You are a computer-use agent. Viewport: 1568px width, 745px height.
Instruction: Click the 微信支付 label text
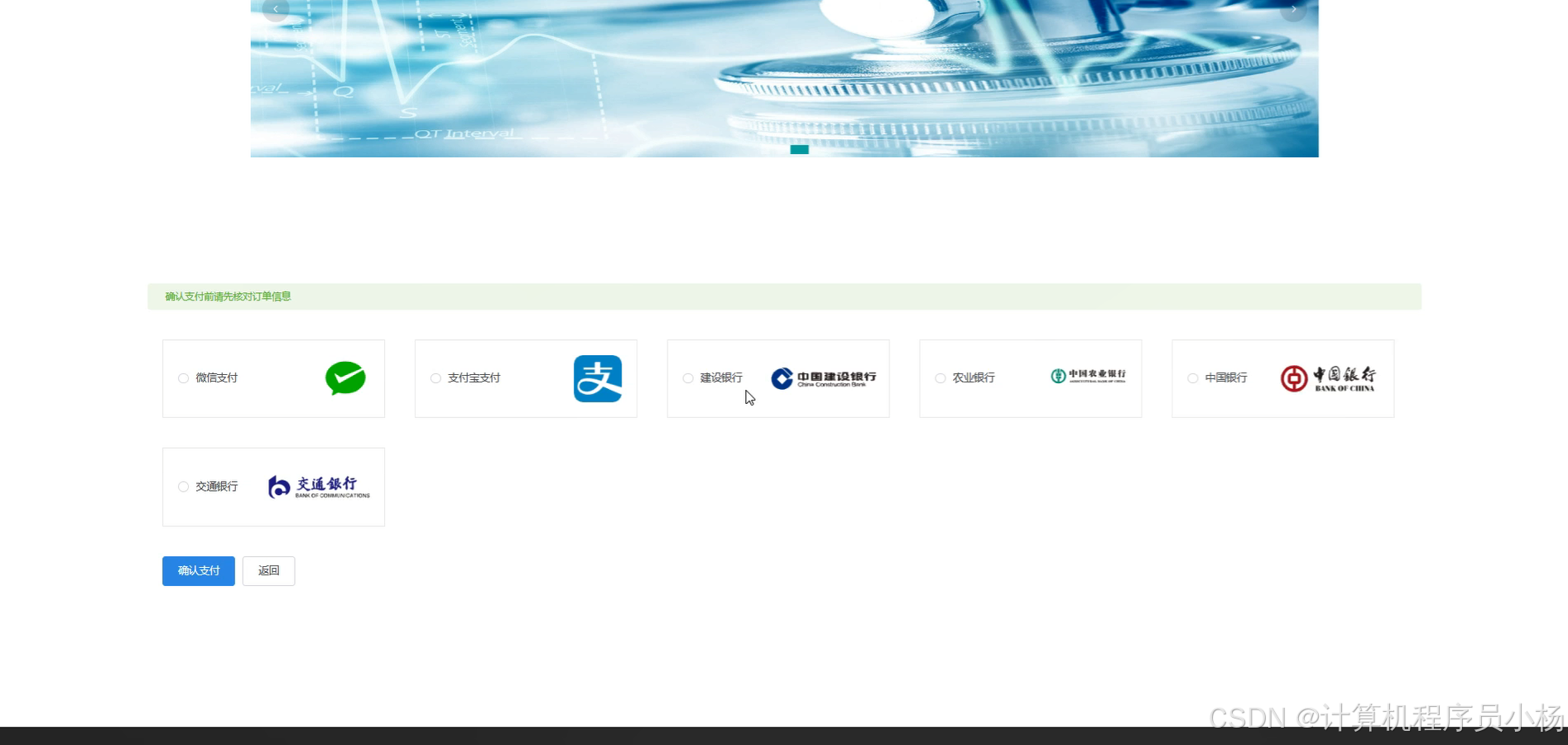point(217,378)
